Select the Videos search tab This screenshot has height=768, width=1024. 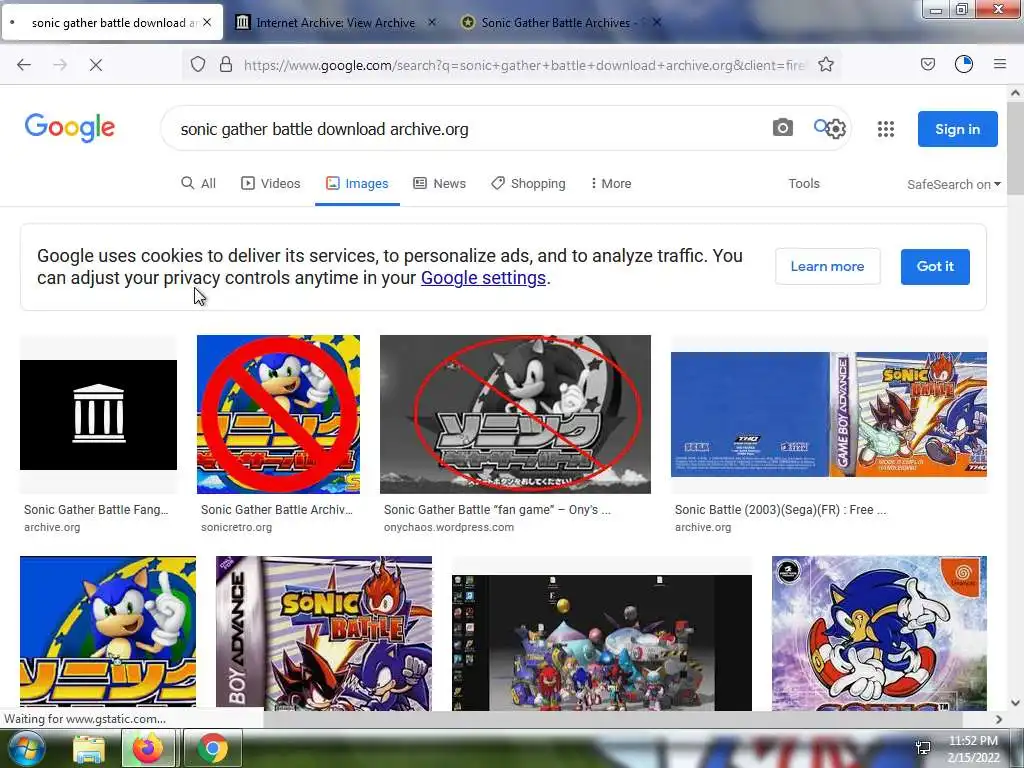click(271, 184)
